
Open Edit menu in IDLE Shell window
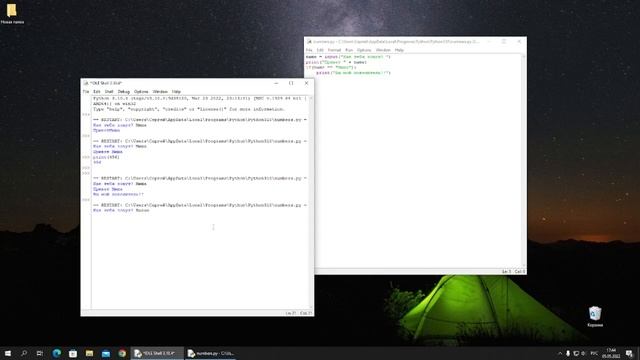point(97,92)
